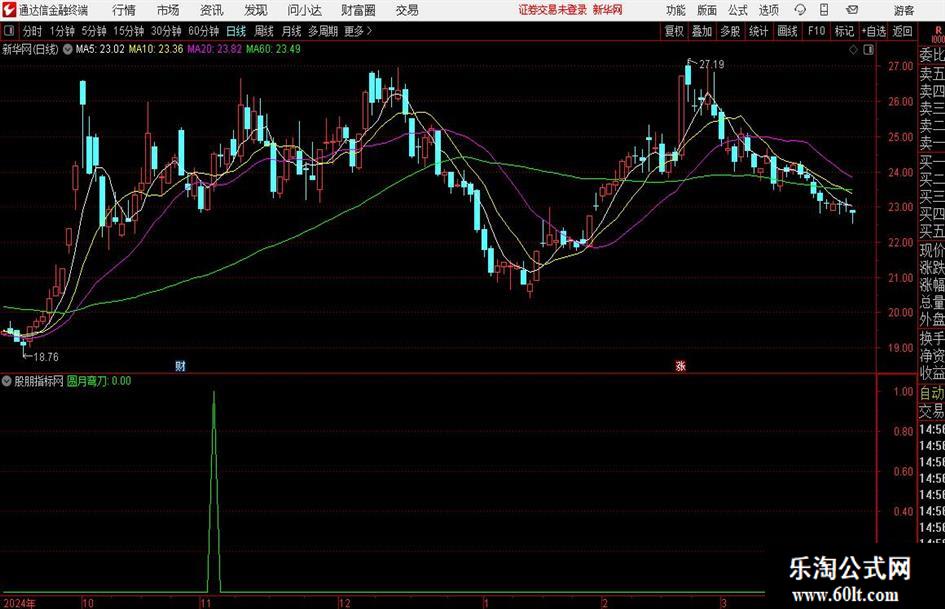945x609 pixels.
Task: Open the 行情 menu
Action: pos(124,10)
